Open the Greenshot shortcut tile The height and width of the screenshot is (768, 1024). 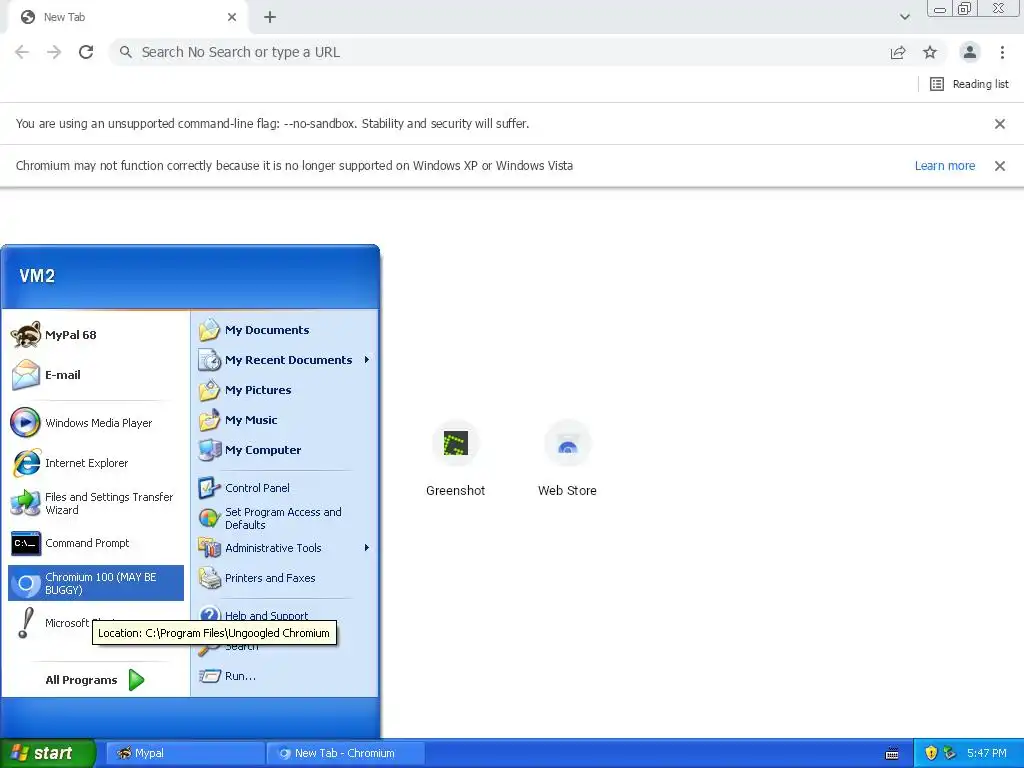point(456,458)
